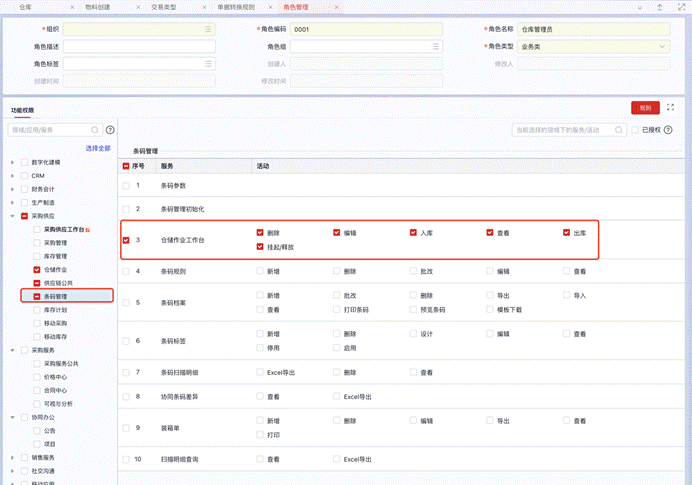The height and width of the screenshot is (485, 692).
Task: Click the red 规则 button
Action: (645, 107)
